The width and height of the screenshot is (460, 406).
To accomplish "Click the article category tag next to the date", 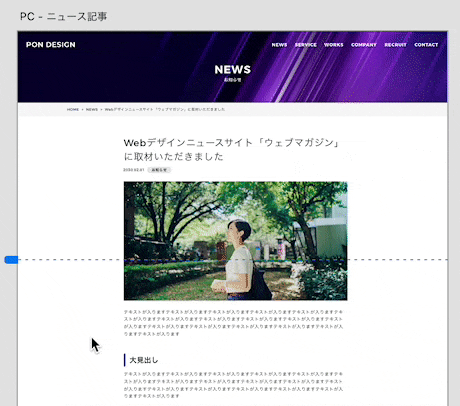I will [x=159, y=170].
